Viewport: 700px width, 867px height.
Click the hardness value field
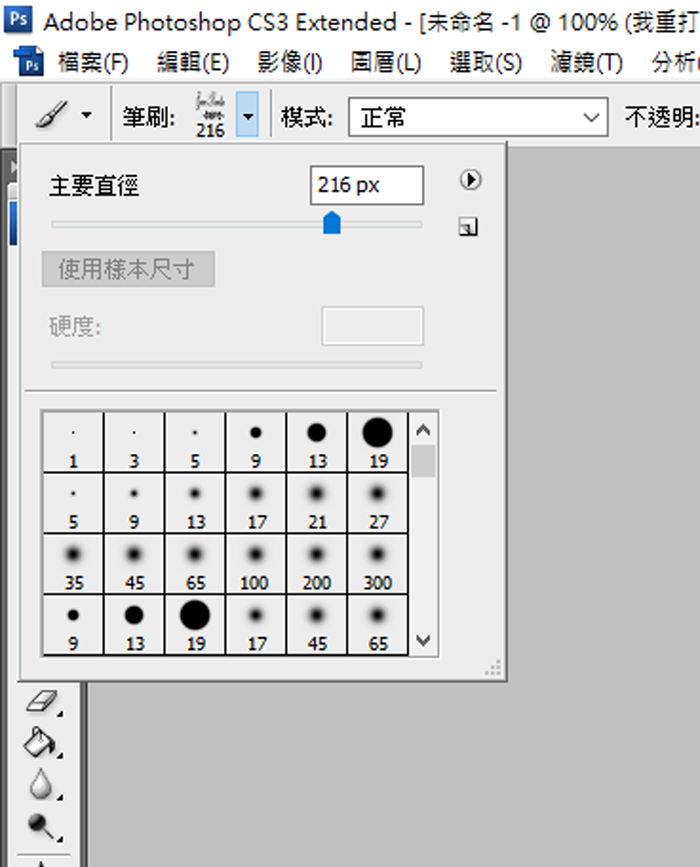(373, 326)
